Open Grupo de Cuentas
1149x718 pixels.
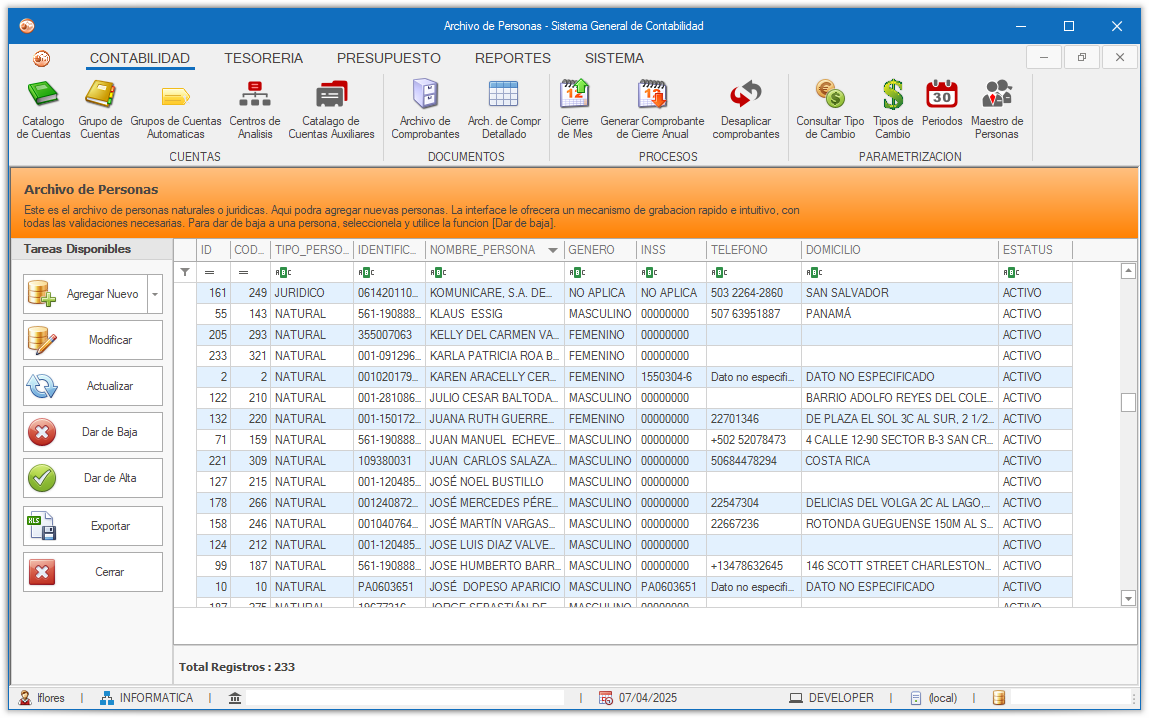point(100,110)
